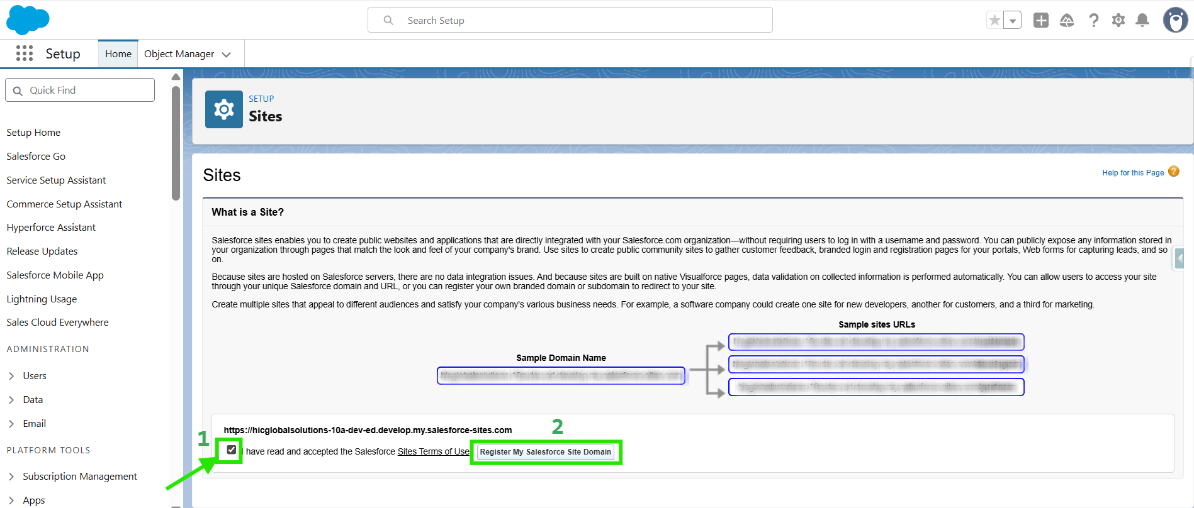Expand the Apps section

(11, 500)
